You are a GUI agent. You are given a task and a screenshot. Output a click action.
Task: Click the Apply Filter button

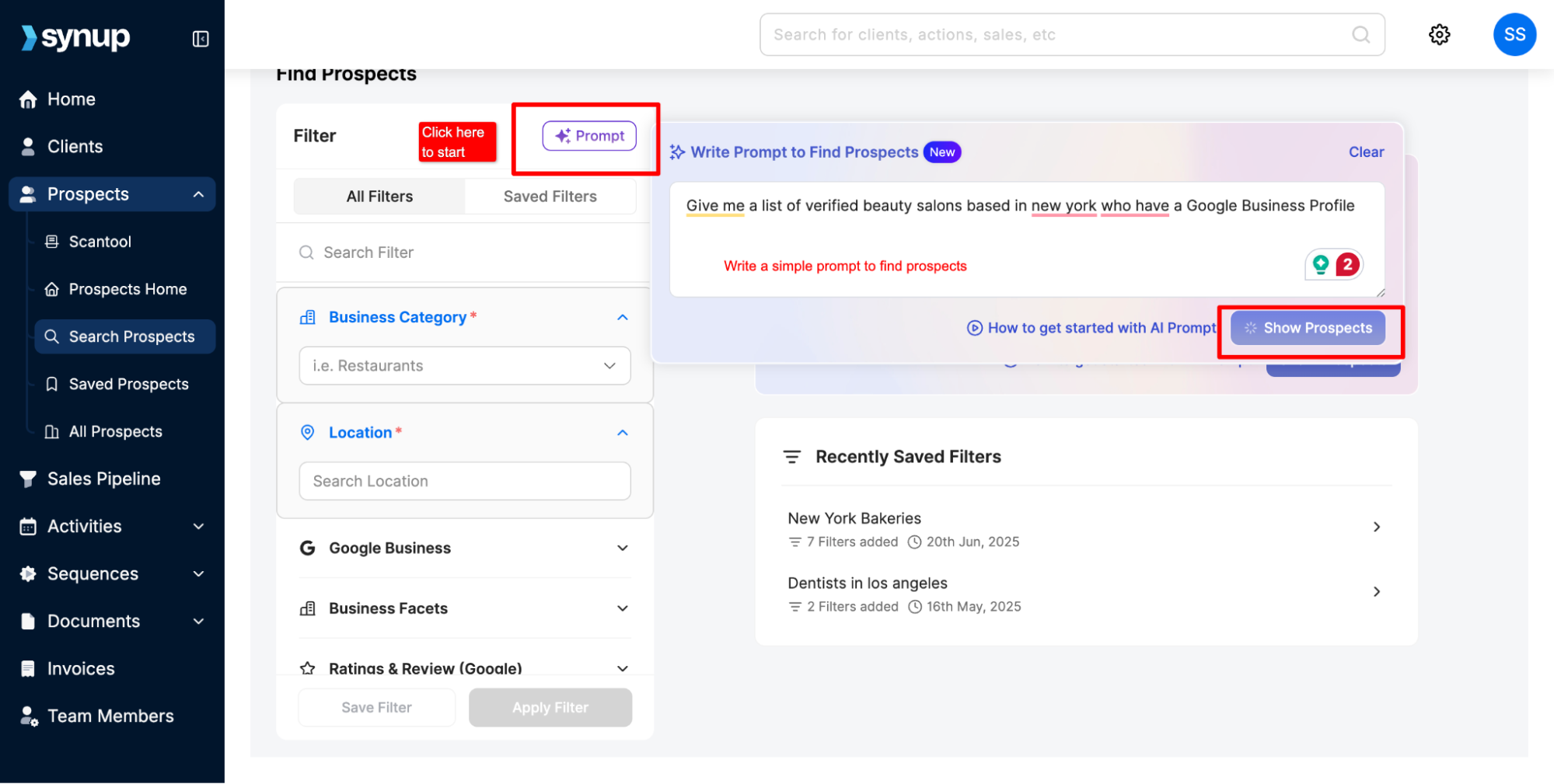[550, 707]
